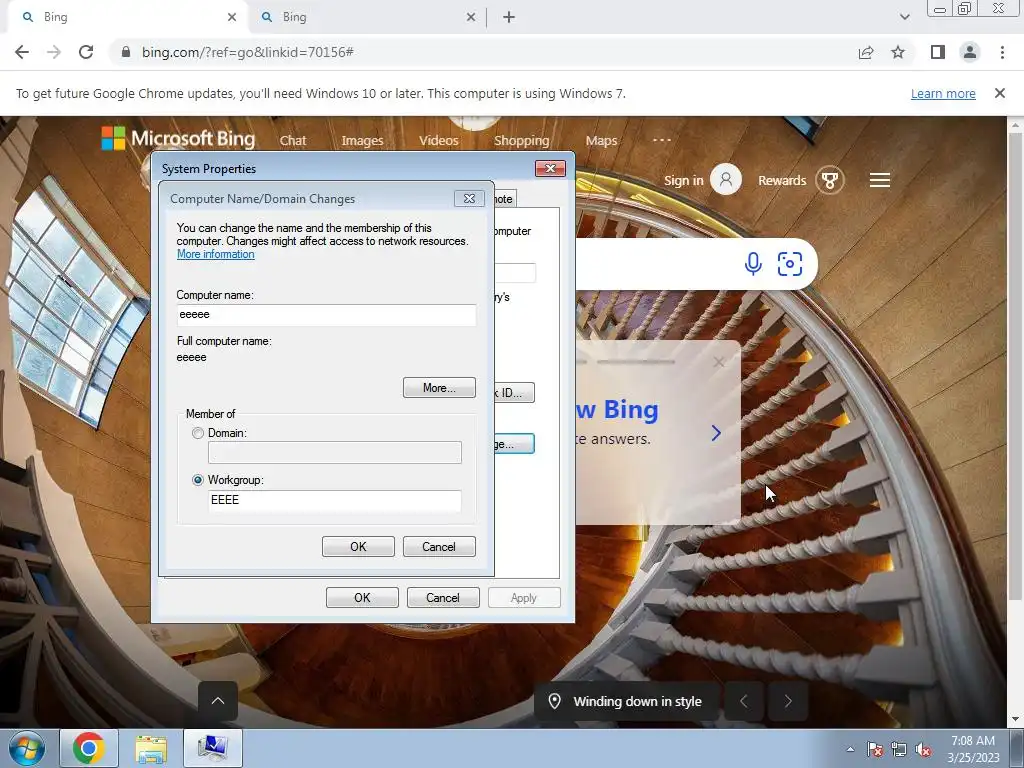Reload the Bing page
1024x768 pixels.
86,52
